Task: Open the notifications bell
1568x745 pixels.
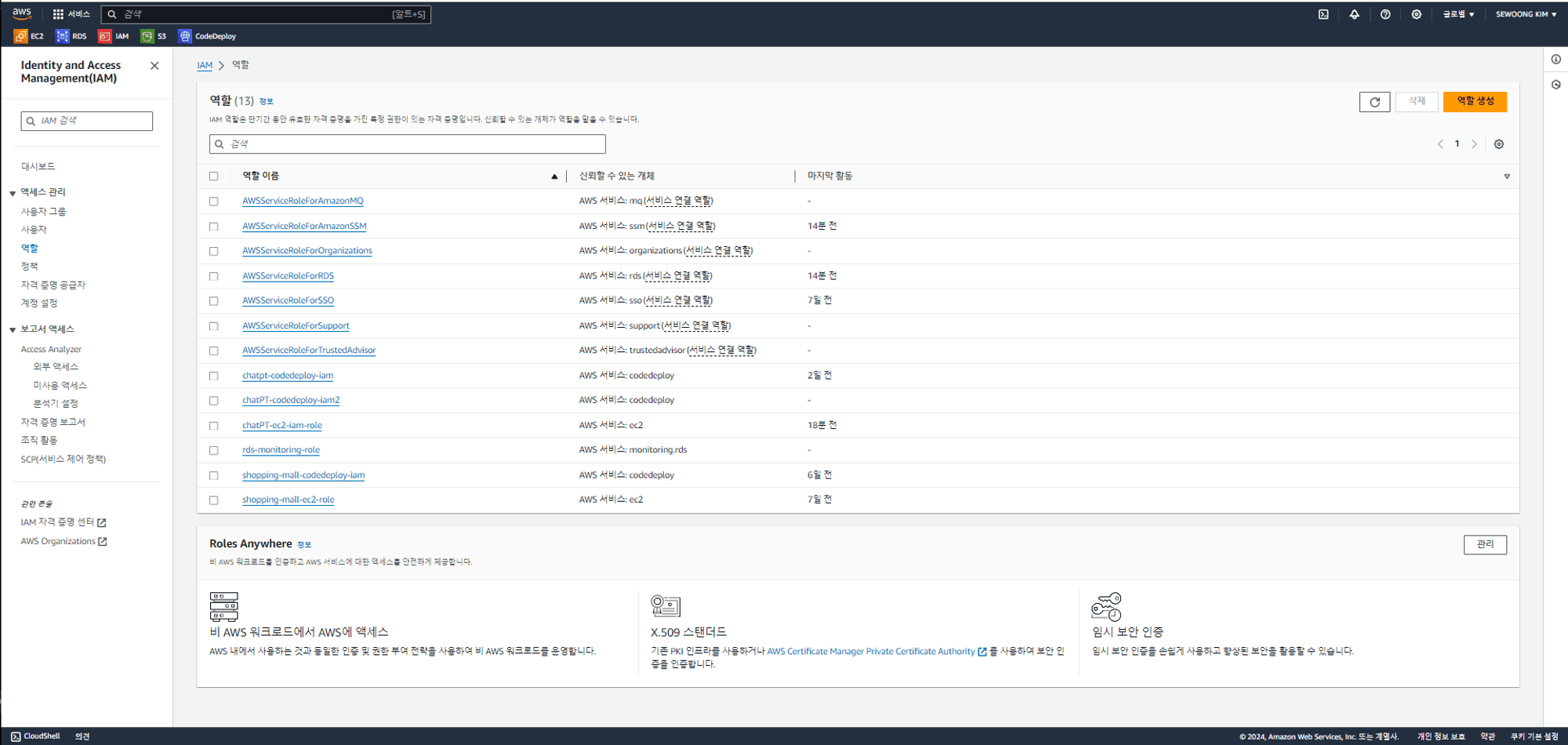Action: pyautogui.click(x=1354, y=14)
